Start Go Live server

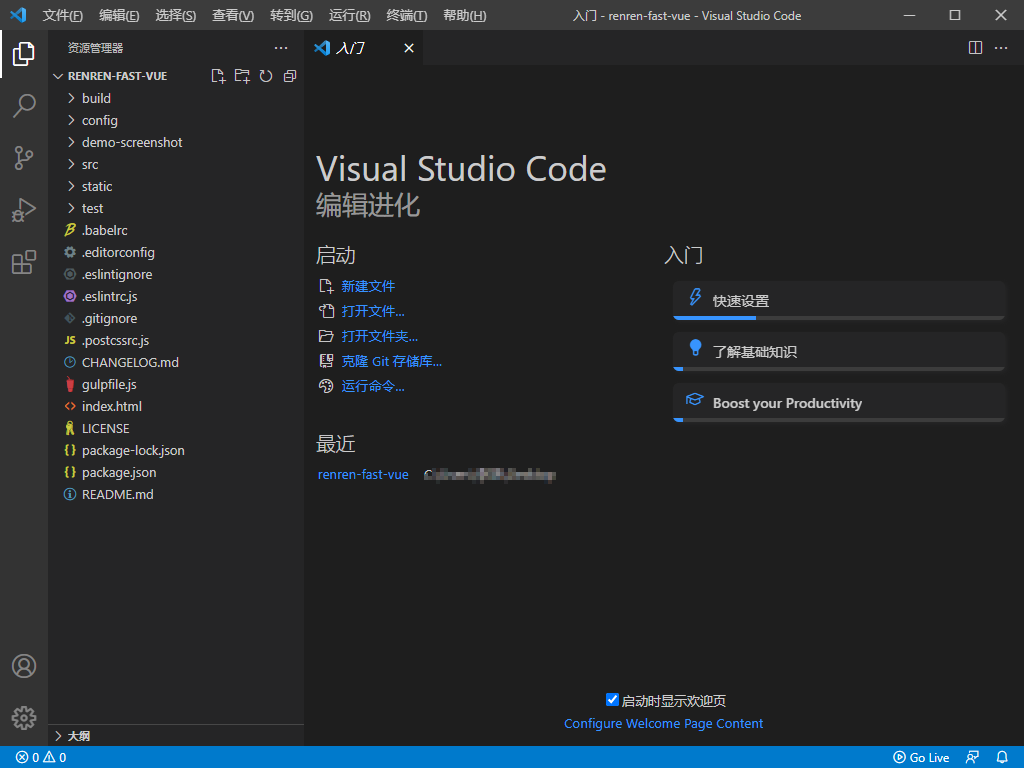pos(921,758)
